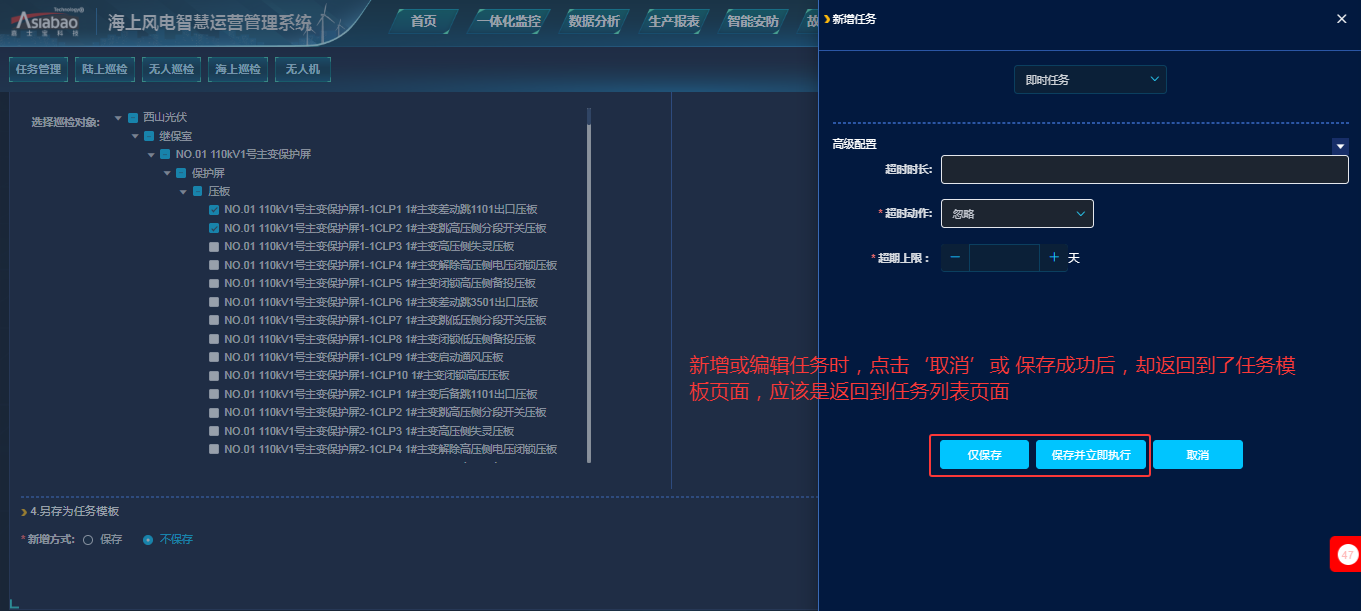Screen dimensions: 1361x611
Task: Open the 即时任务 task type dropdown
Action: click(x=1089, y=79)
